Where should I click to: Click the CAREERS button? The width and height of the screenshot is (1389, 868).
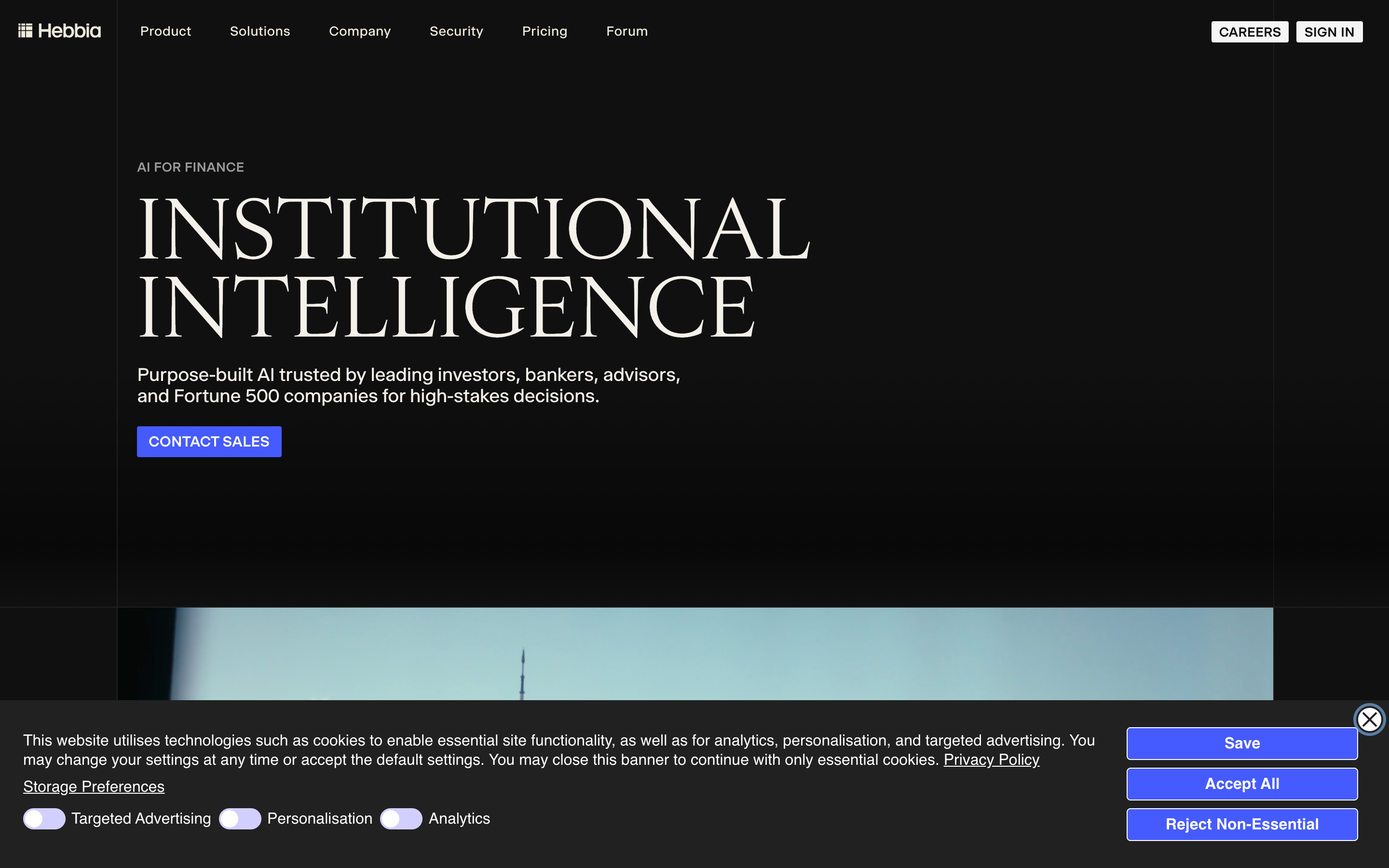(x=1250, y=32)
